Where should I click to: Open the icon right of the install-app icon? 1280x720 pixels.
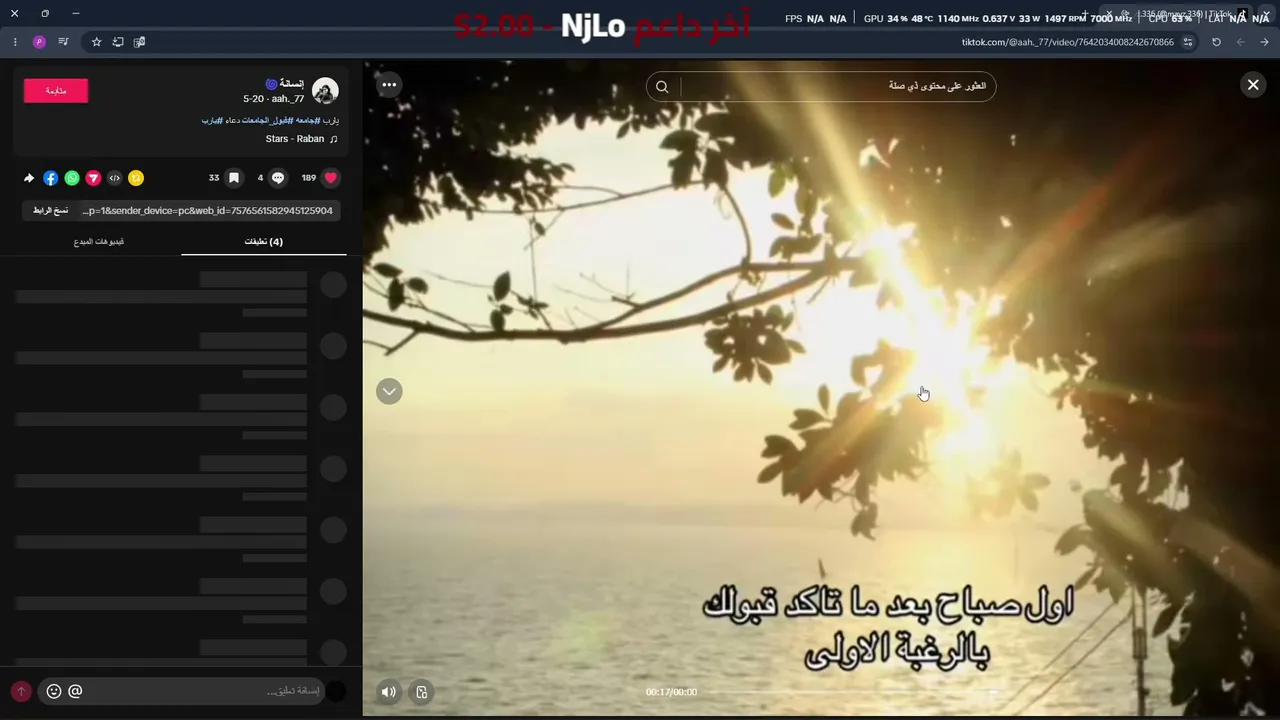[x=140, y=42]
